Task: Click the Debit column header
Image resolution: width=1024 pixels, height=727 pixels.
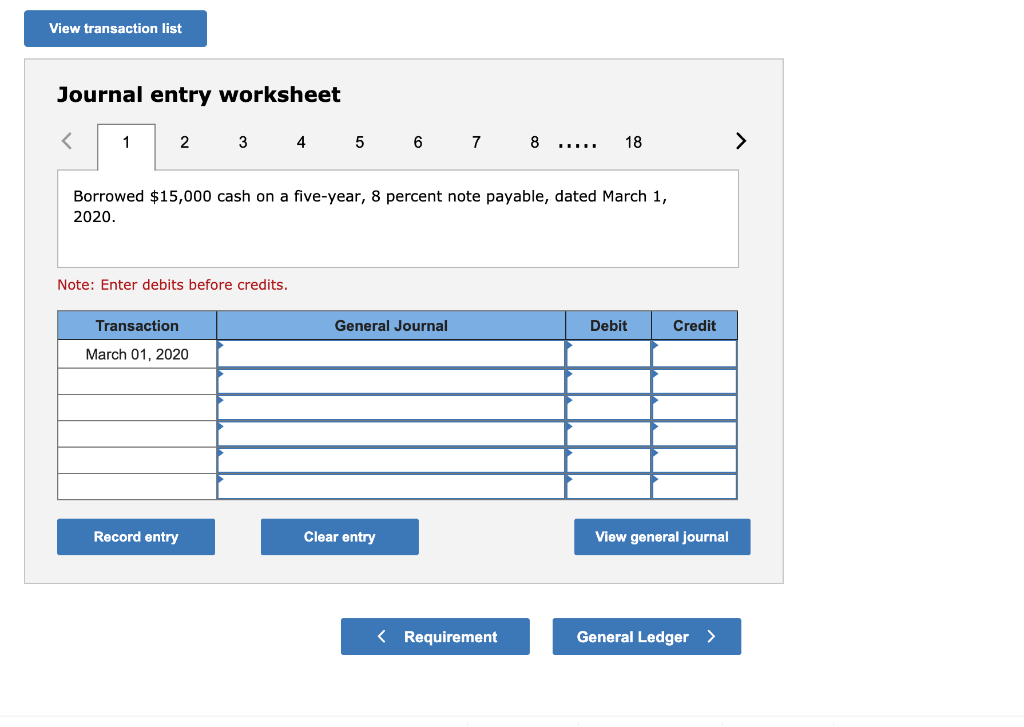Action: (x=609, y=325)
